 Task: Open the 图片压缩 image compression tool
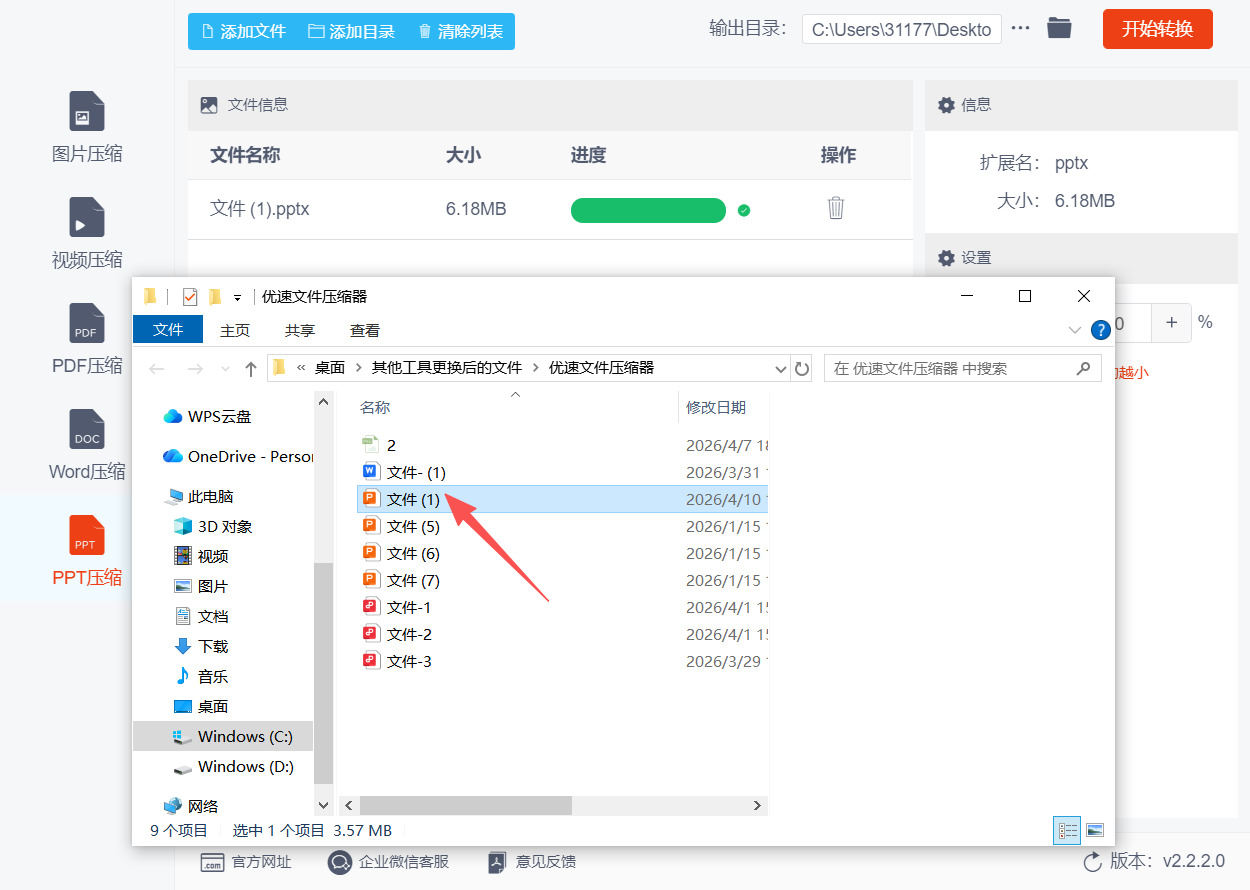[x=87, y=127]
